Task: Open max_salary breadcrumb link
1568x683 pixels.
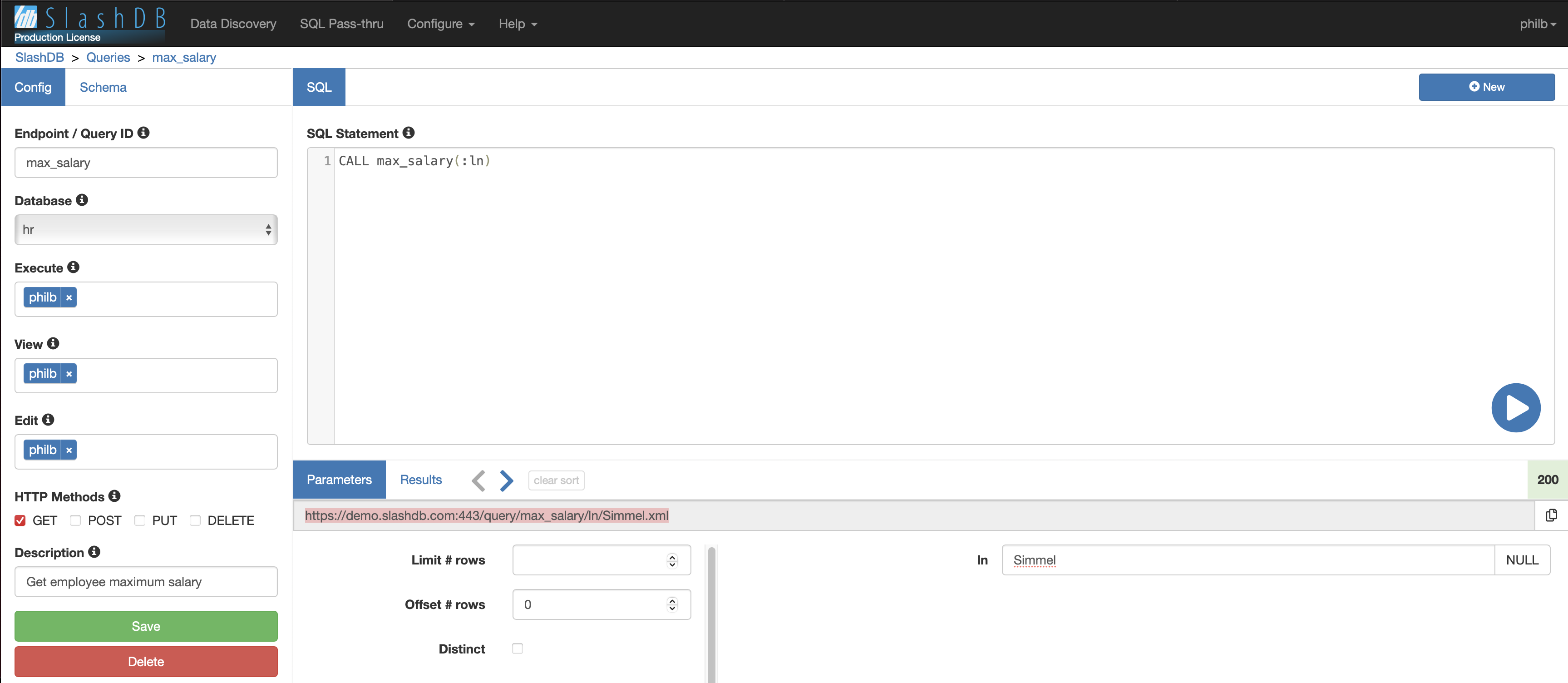Action: tap(184, 57)
